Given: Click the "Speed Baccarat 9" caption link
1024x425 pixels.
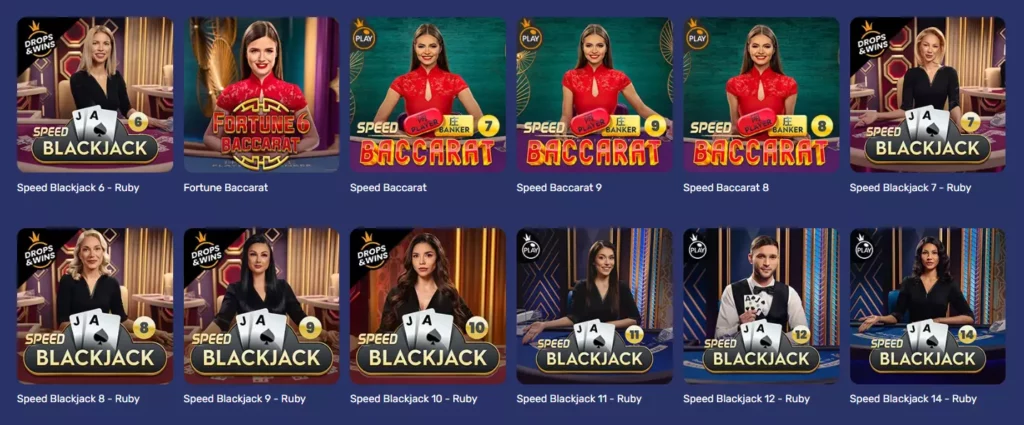Looking at the screenshot, I should coord(559,187).
